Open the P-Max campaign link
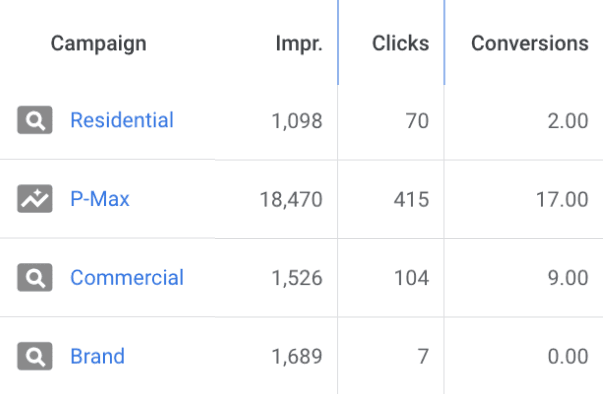Image resolution: width=603 pixels, height=394 pixels. click(100, 199)
